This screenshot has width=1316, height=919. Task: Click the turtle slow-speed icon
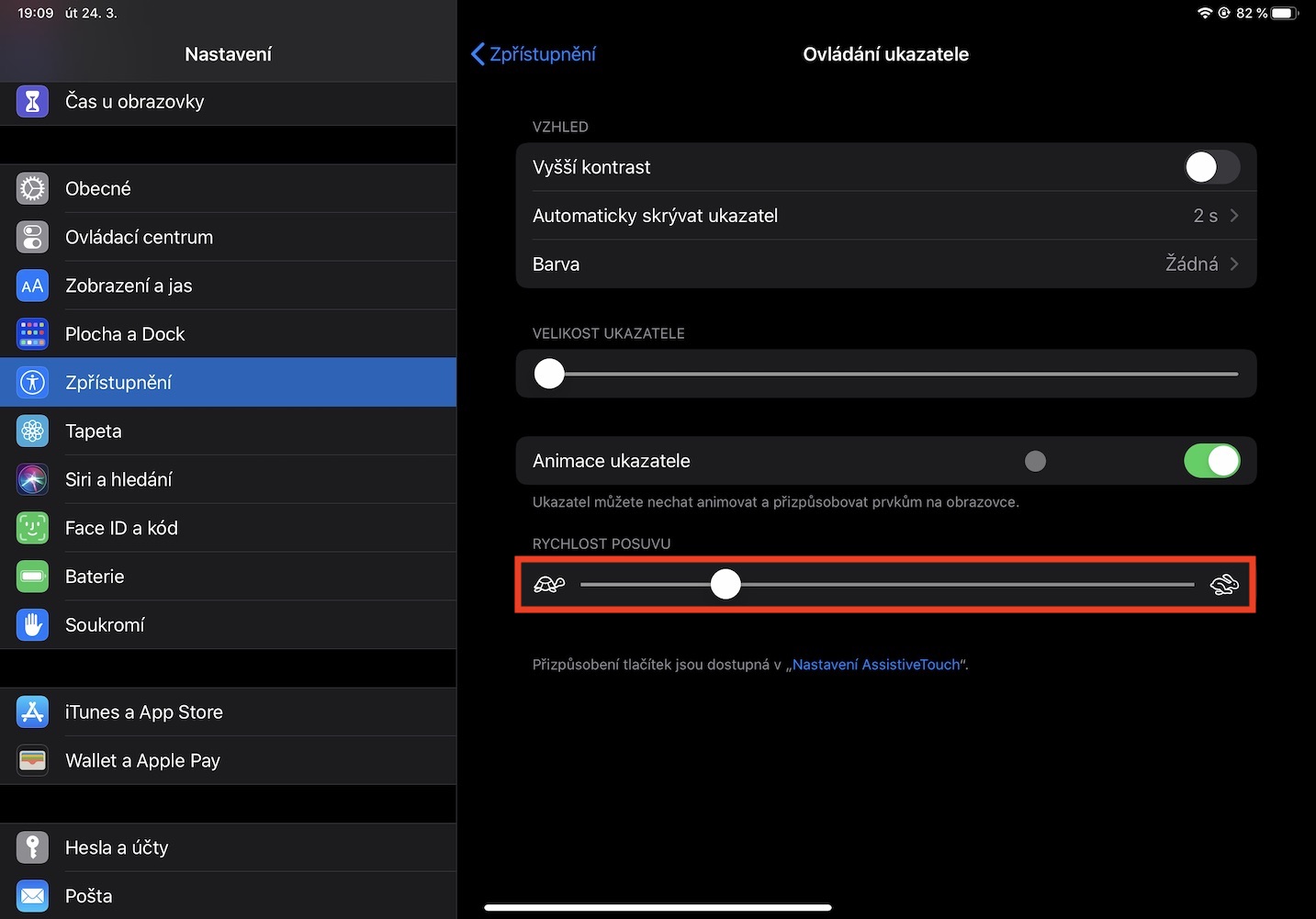549,584
